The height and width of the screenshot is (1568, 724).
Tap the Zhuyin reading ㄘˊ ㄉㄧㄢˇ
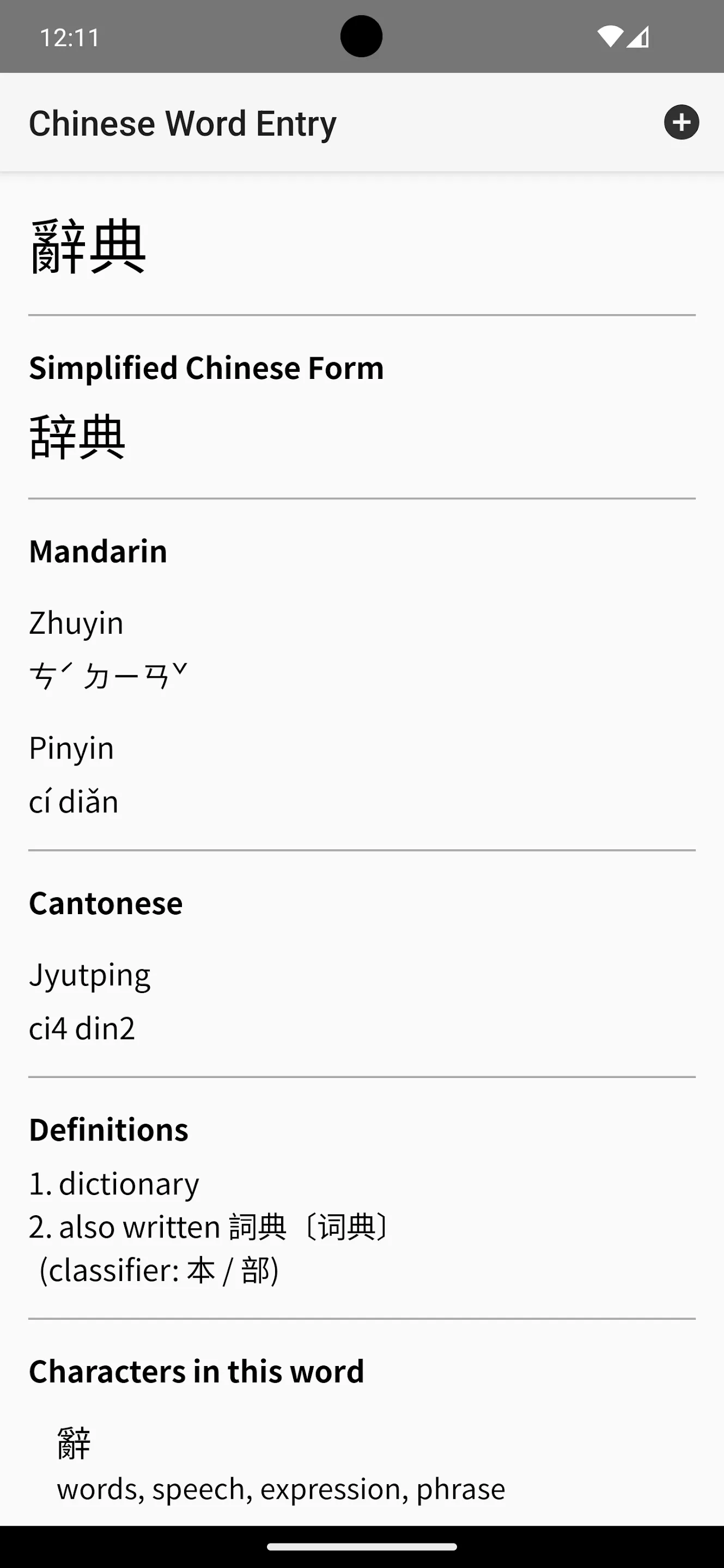108,676
